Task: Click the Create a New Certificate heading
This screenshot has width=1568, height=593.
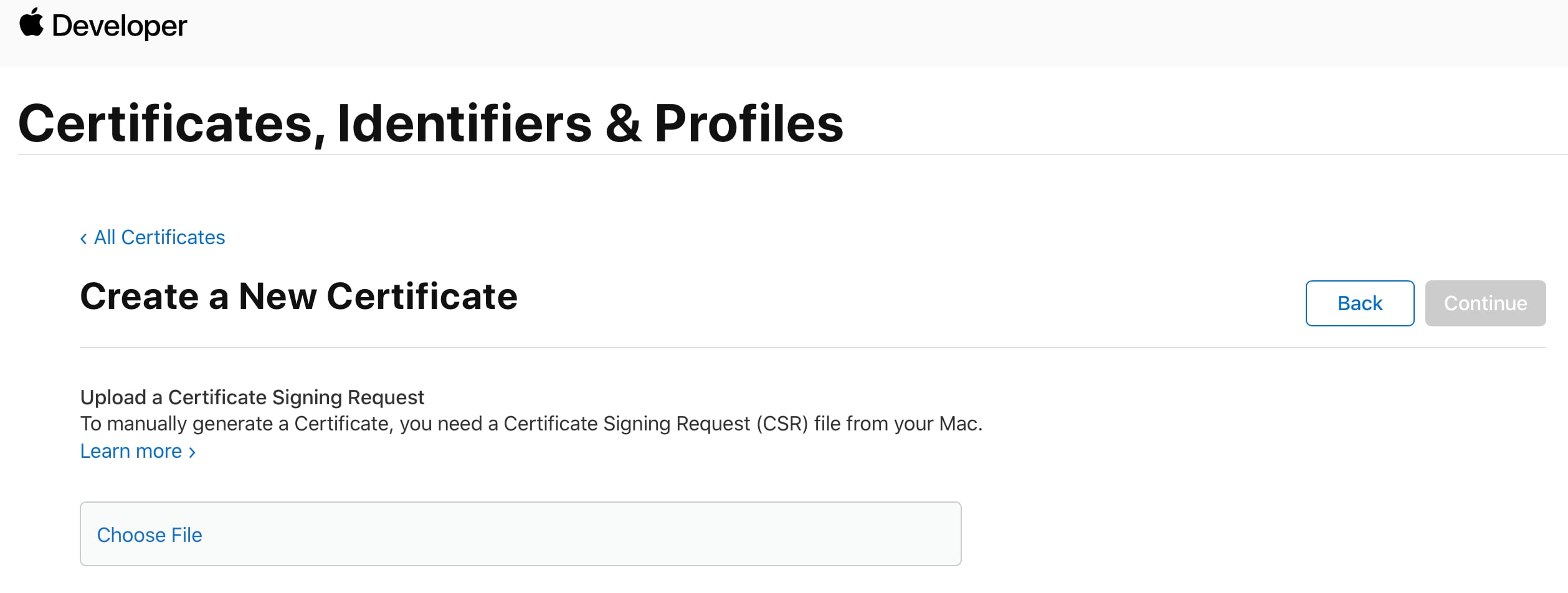Action: [x=298, y=296]
